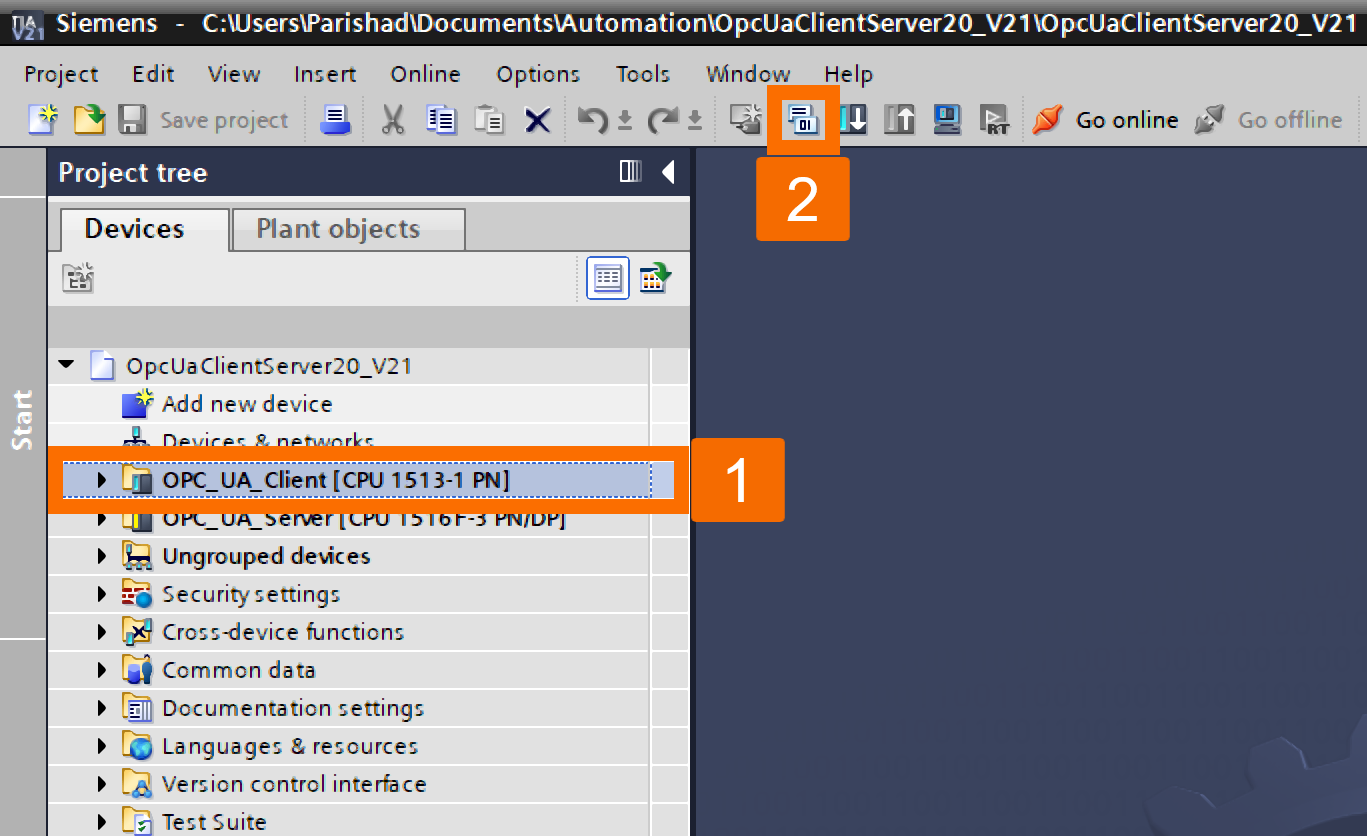Click the Open project toolbar icon

tap(90, 120)
